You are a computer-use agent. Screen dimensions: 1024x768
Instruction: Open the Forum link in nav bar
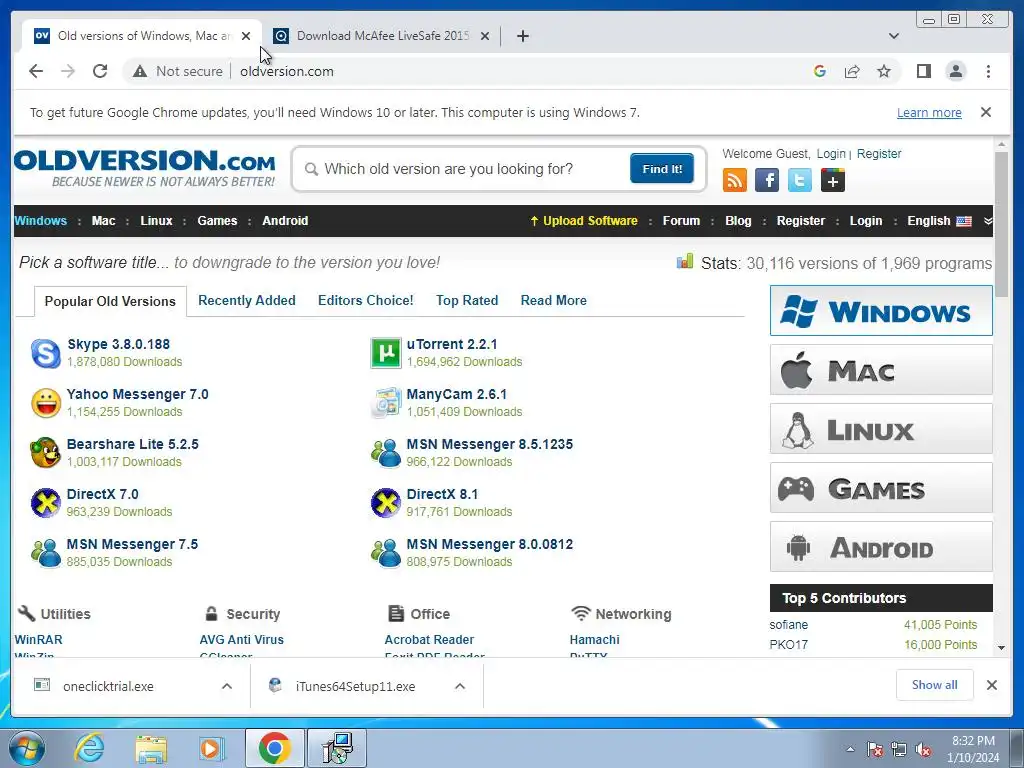[x=681, y=221]
